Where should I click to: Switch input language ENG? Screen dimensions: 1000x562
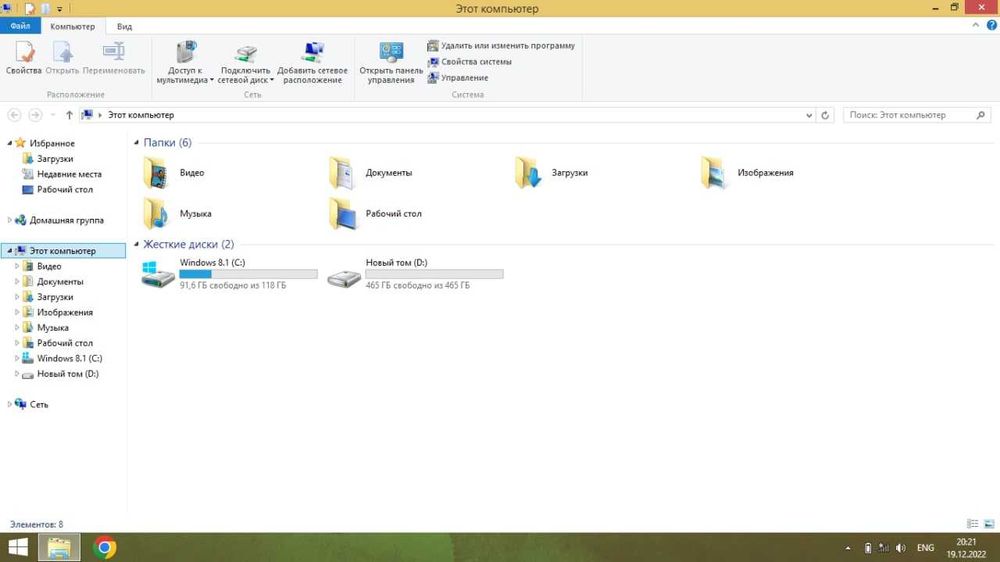coord(925,548)
